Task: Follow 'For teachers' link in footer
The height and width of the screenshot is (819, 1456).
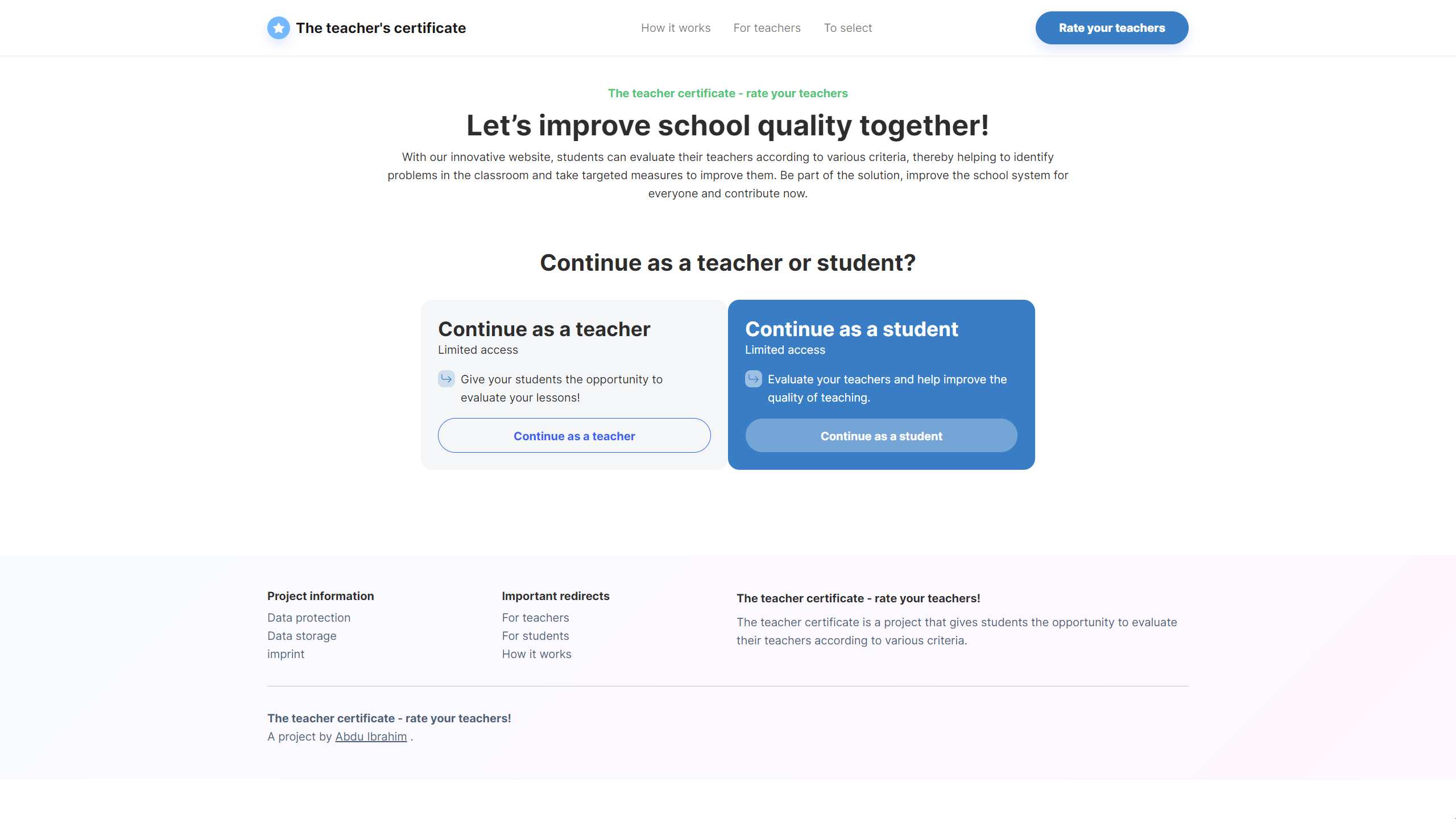Action: [x=535, y=618]
